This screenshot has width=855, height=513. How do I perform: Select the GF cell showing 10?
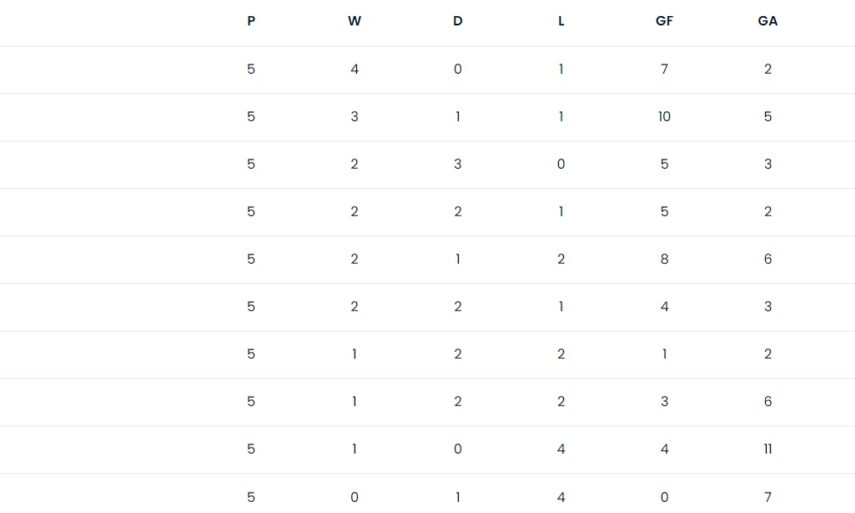[664, 117]
